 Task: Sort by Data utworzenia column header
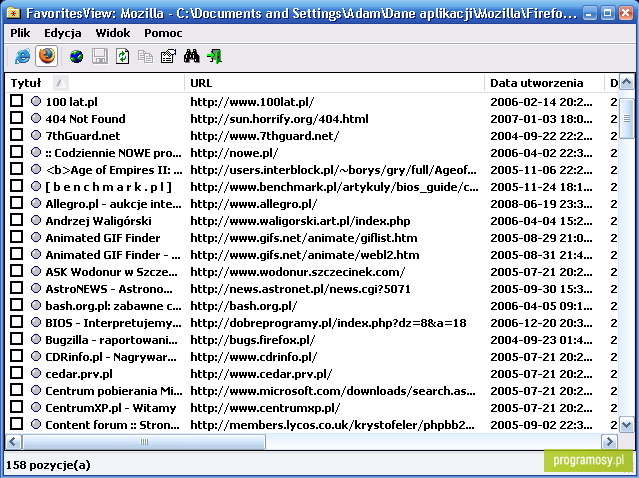click(544, 83)
